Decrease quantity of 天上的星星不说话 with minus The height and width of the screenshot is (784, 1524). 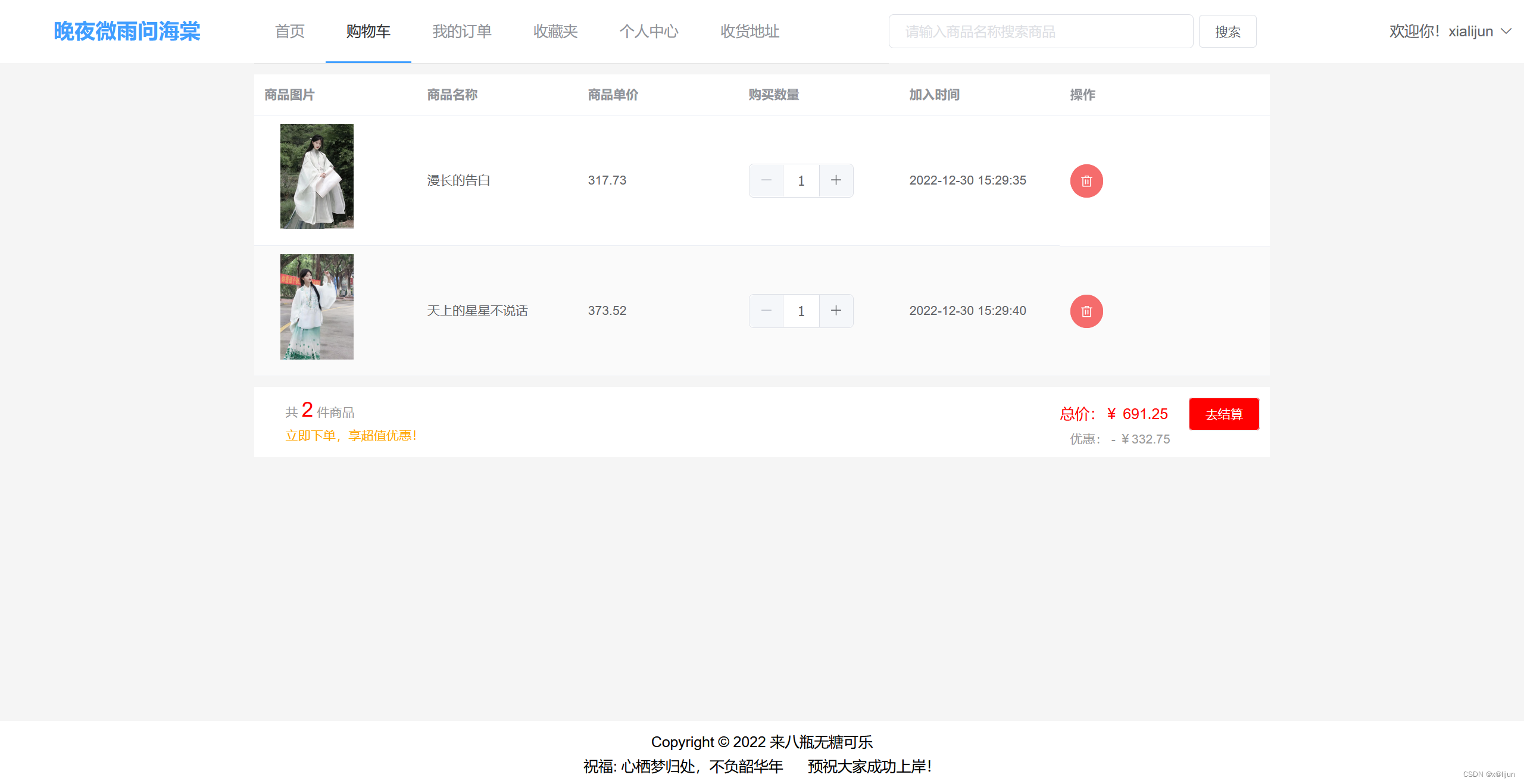pyautogui.click(x=766, y=311)
